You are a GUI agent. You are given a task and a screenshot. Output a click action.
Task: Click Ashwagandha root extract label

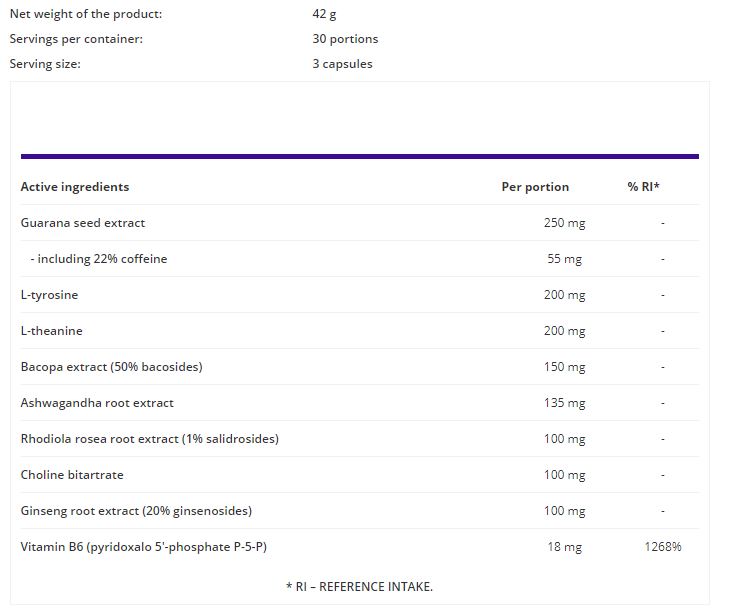click(x=97, y=403)
